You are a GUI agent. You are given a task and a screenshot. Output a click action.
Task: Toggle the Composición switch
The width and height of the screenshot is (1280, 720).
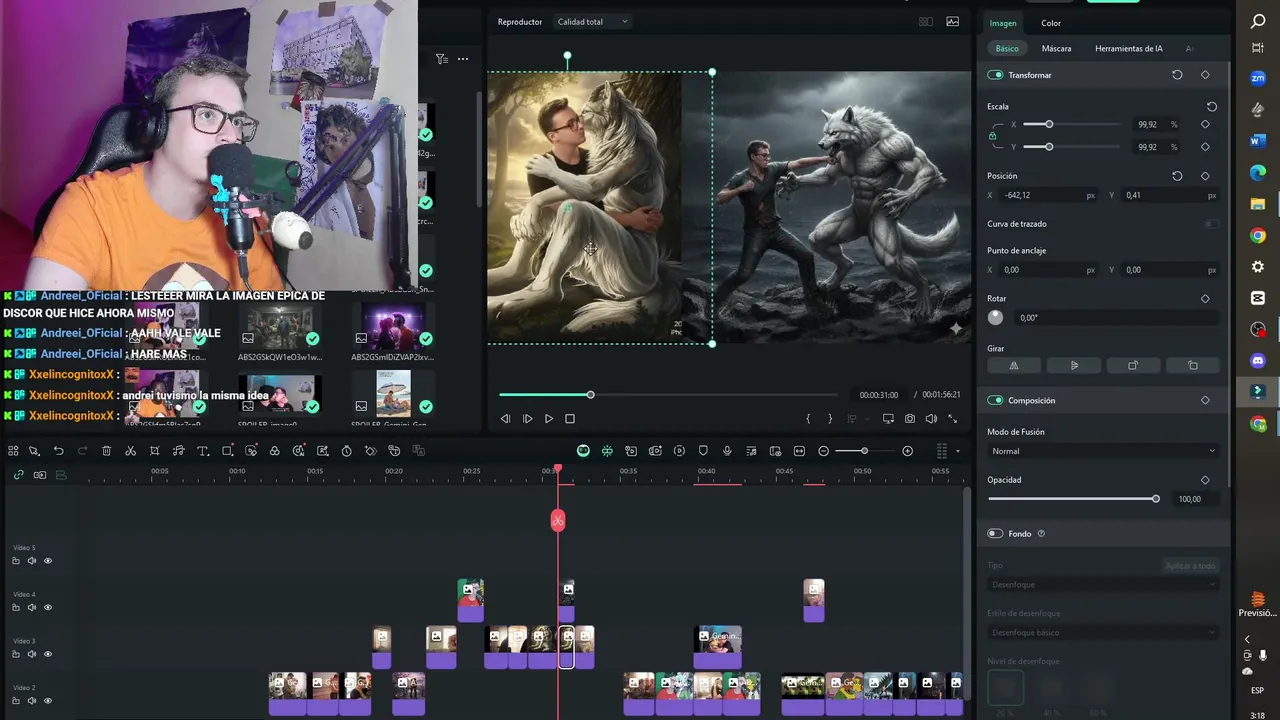pos(995,400)
